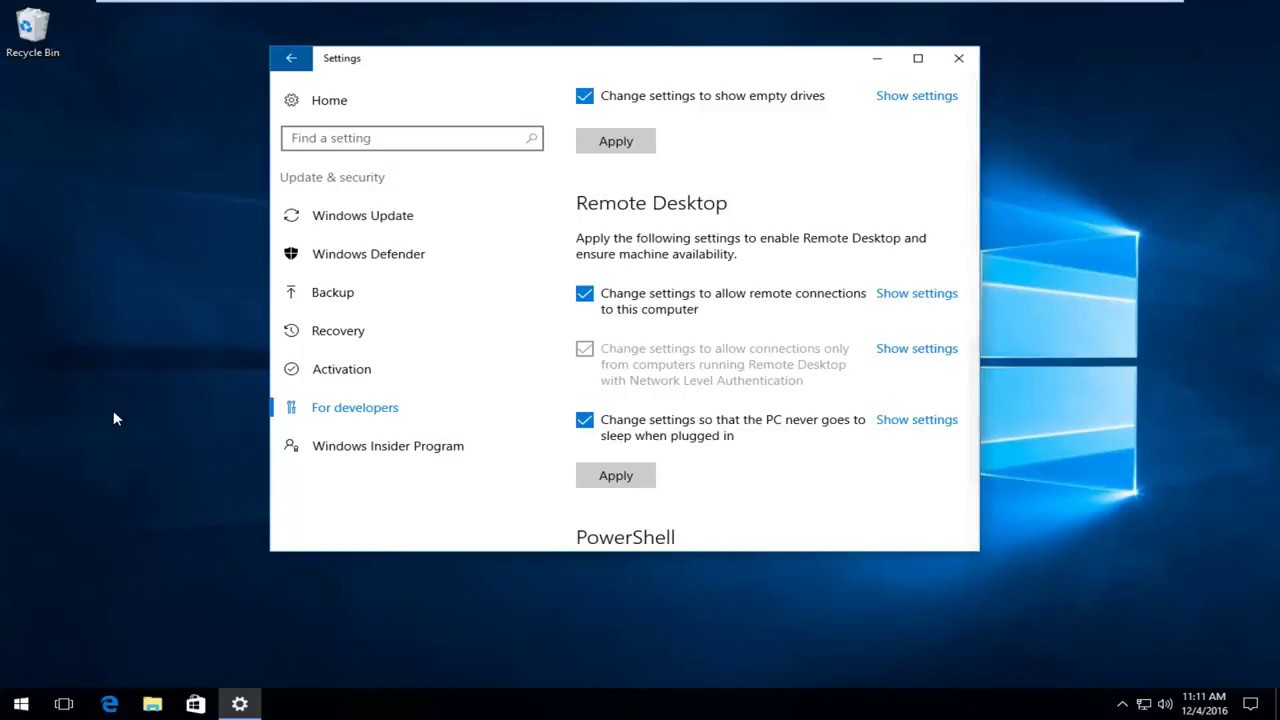Click Show settings for remote connections
The image size is (1280, 720).
click(x=917, y=293)
